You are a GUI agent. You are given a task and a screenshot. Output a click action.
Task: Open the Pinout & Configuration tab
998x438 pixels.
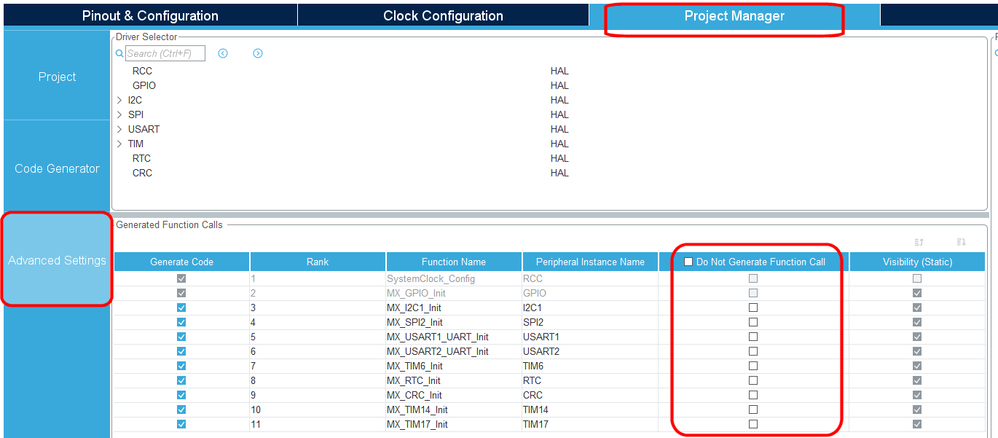150,16
